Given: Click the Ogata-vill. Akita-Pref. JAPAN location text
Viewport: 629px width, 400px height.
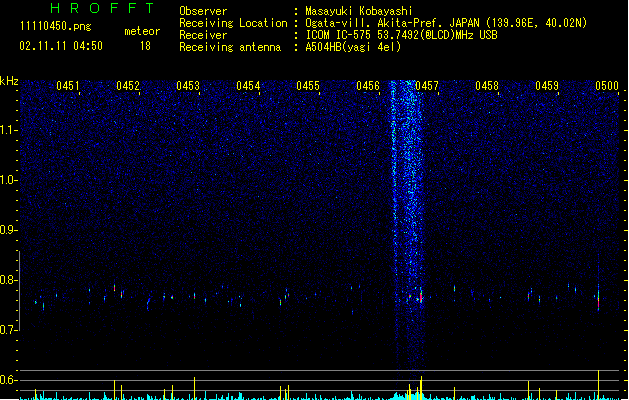Looking at the screenshot, I should 446,23.
